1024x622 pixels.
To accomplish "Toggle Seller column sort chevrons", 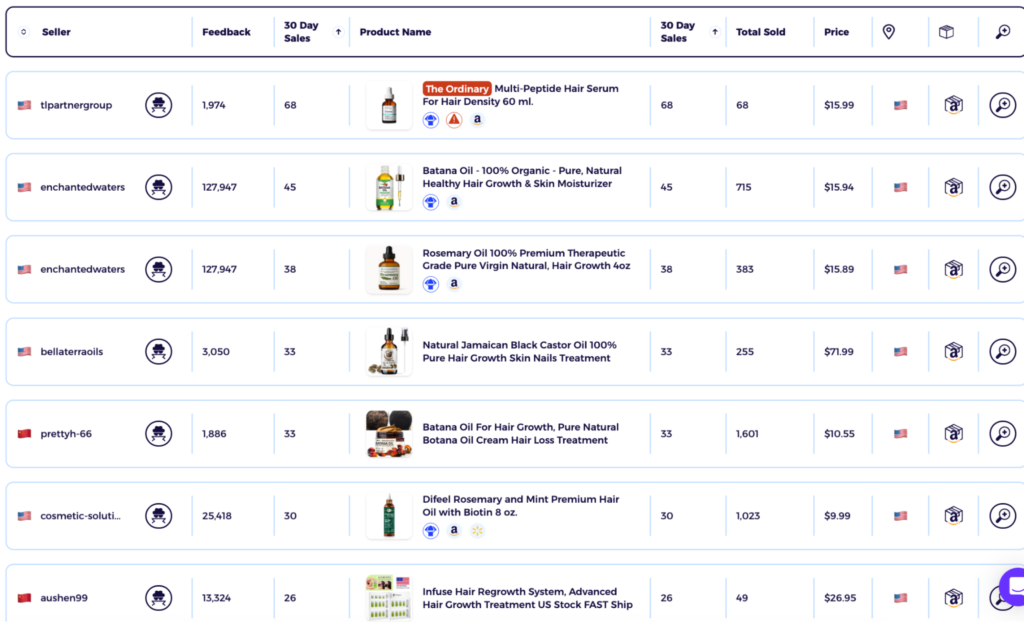I will pos(24,32).
